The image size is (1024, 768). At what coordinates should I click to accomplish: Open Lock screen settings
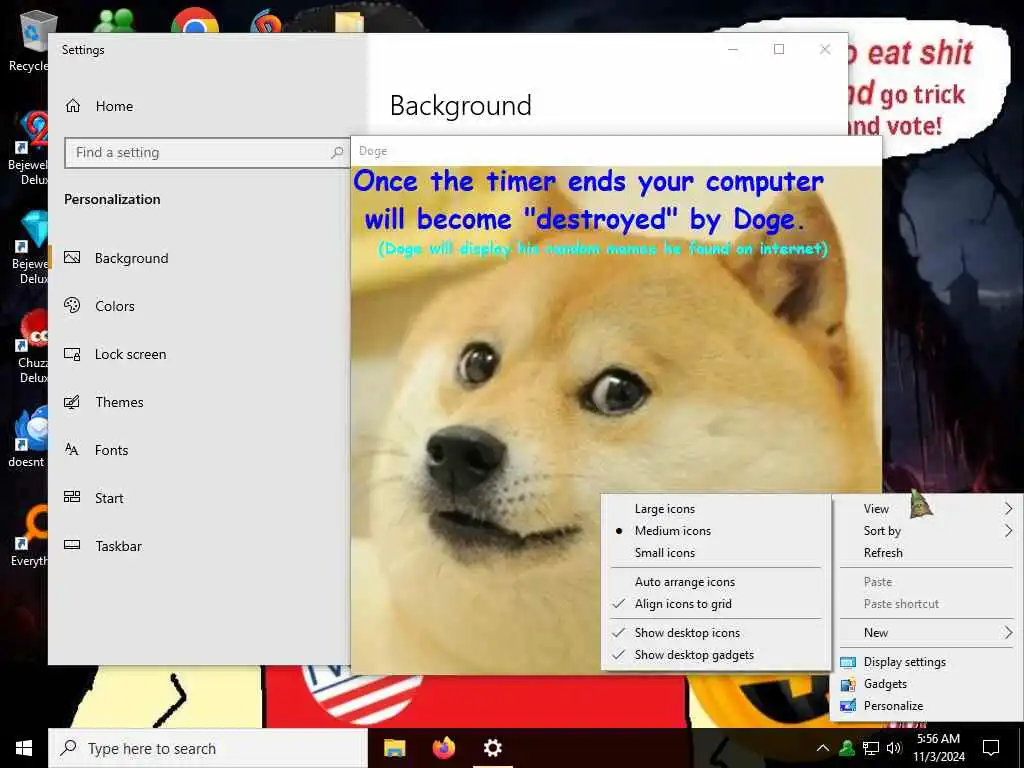[x=115, y=354]
